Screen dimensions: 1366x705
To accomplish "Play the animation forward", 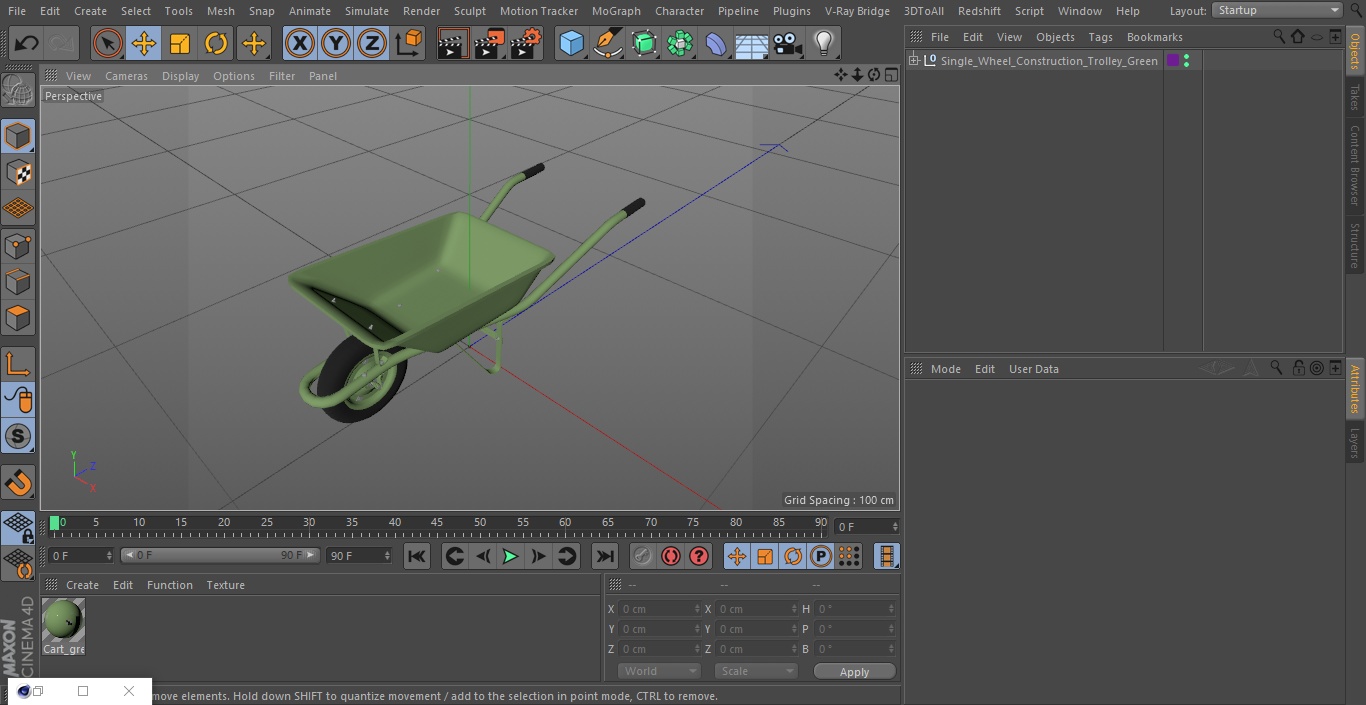I will pyautogui.click(x=510, y=556).
